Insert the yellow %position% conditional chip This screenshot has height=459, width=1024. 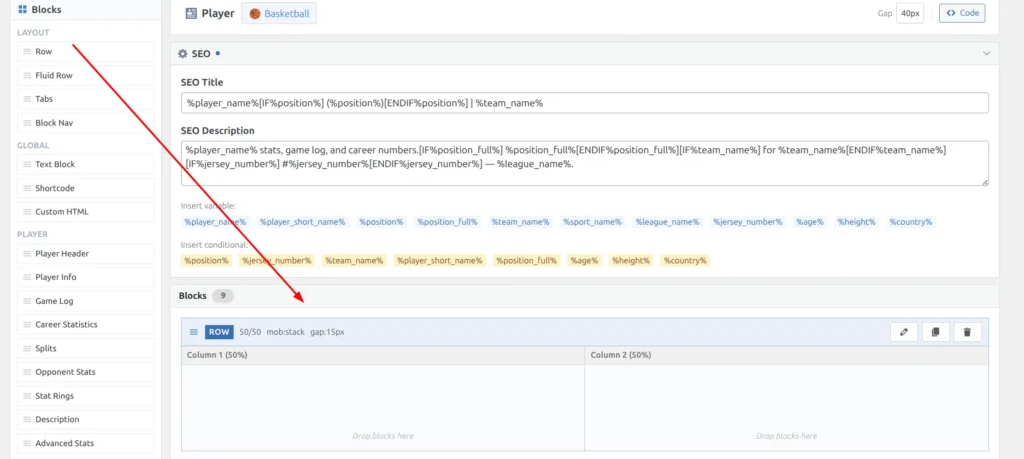(206, 261)
